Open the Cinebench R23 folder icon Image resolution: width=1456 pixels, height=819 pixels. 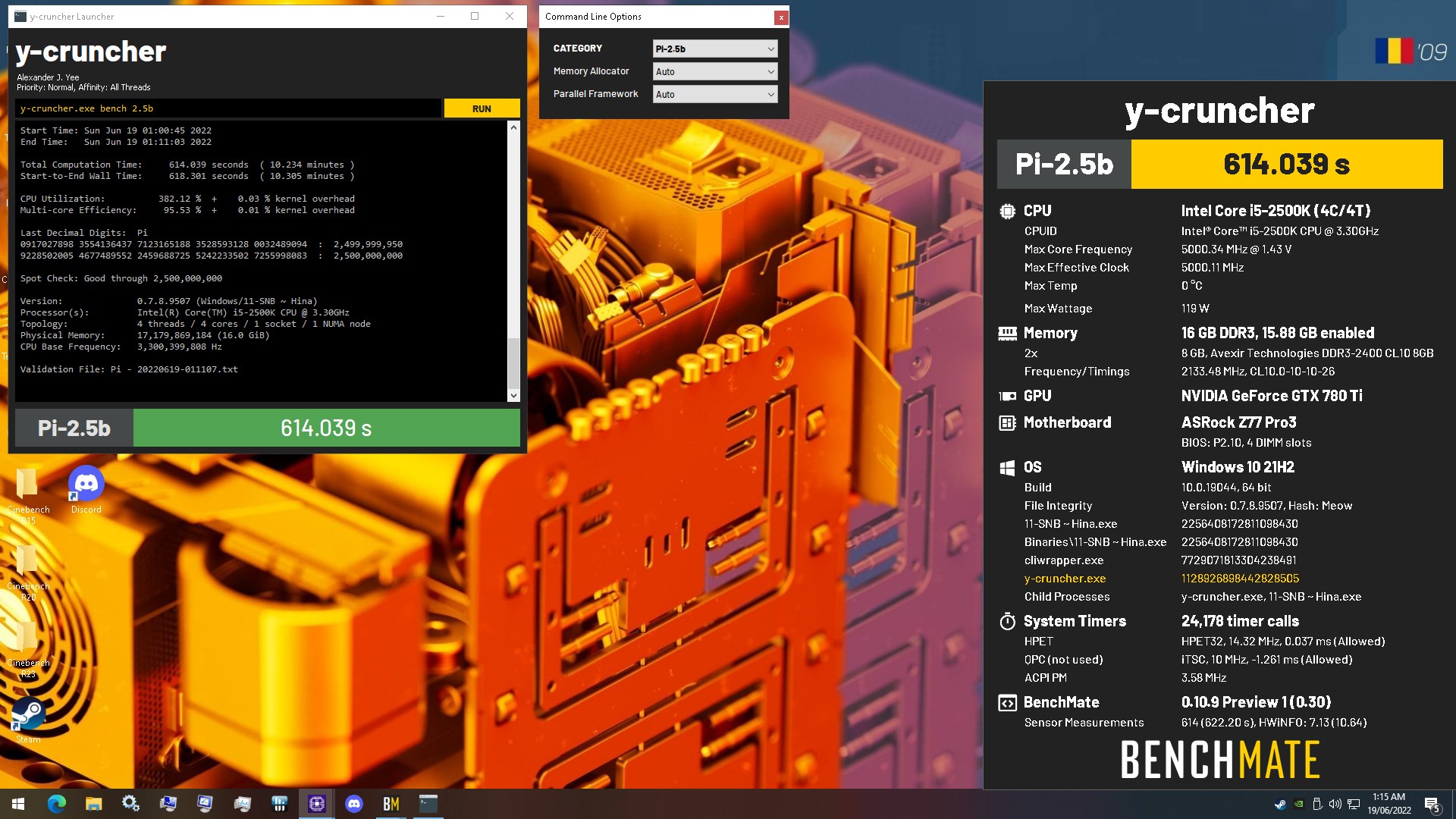[x=28, y=649]
